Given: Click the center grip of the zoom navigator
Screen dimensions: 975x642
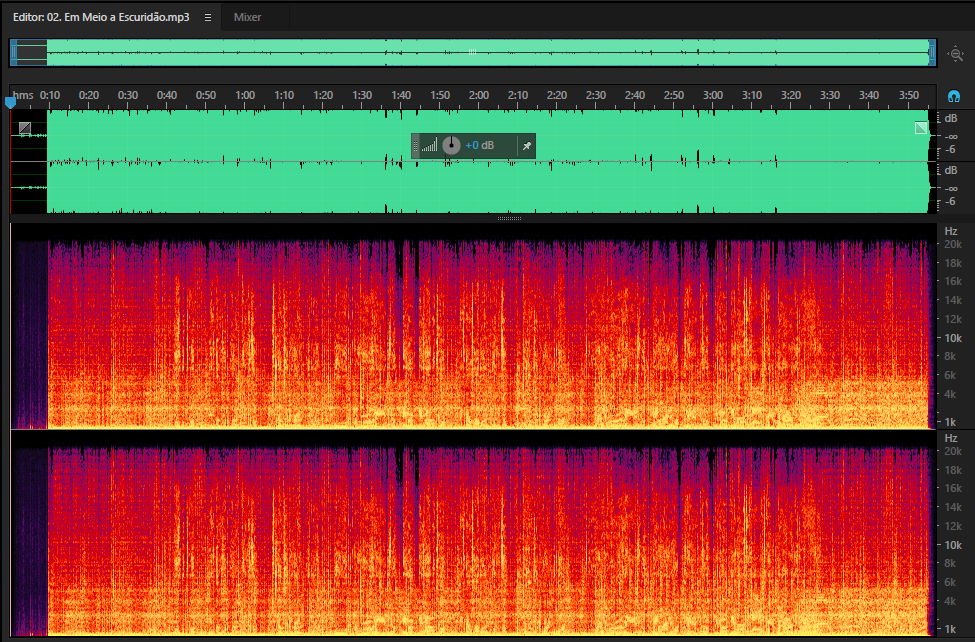Looking at the screenshot, I should 473,52.
